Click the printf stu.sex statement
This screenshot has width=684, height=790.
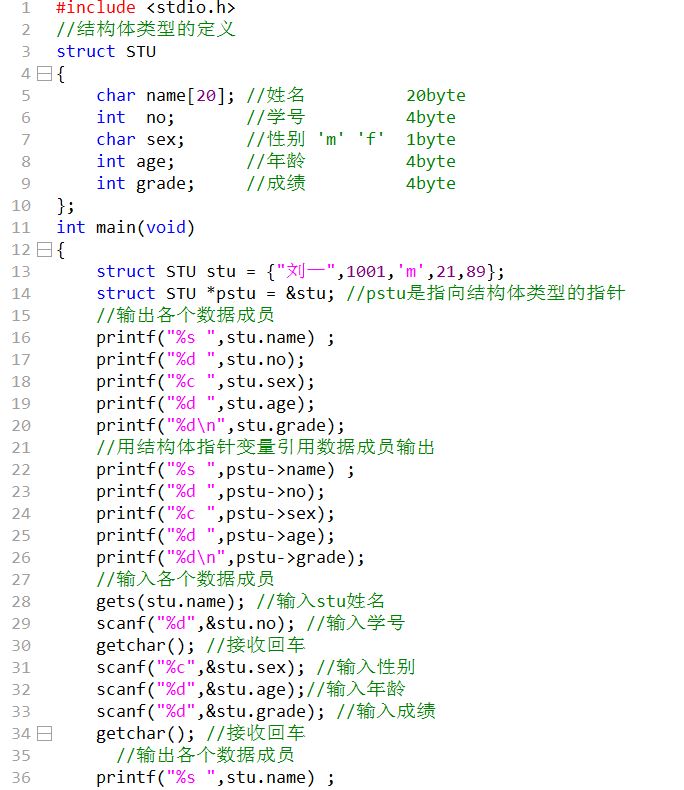[206, 382]
